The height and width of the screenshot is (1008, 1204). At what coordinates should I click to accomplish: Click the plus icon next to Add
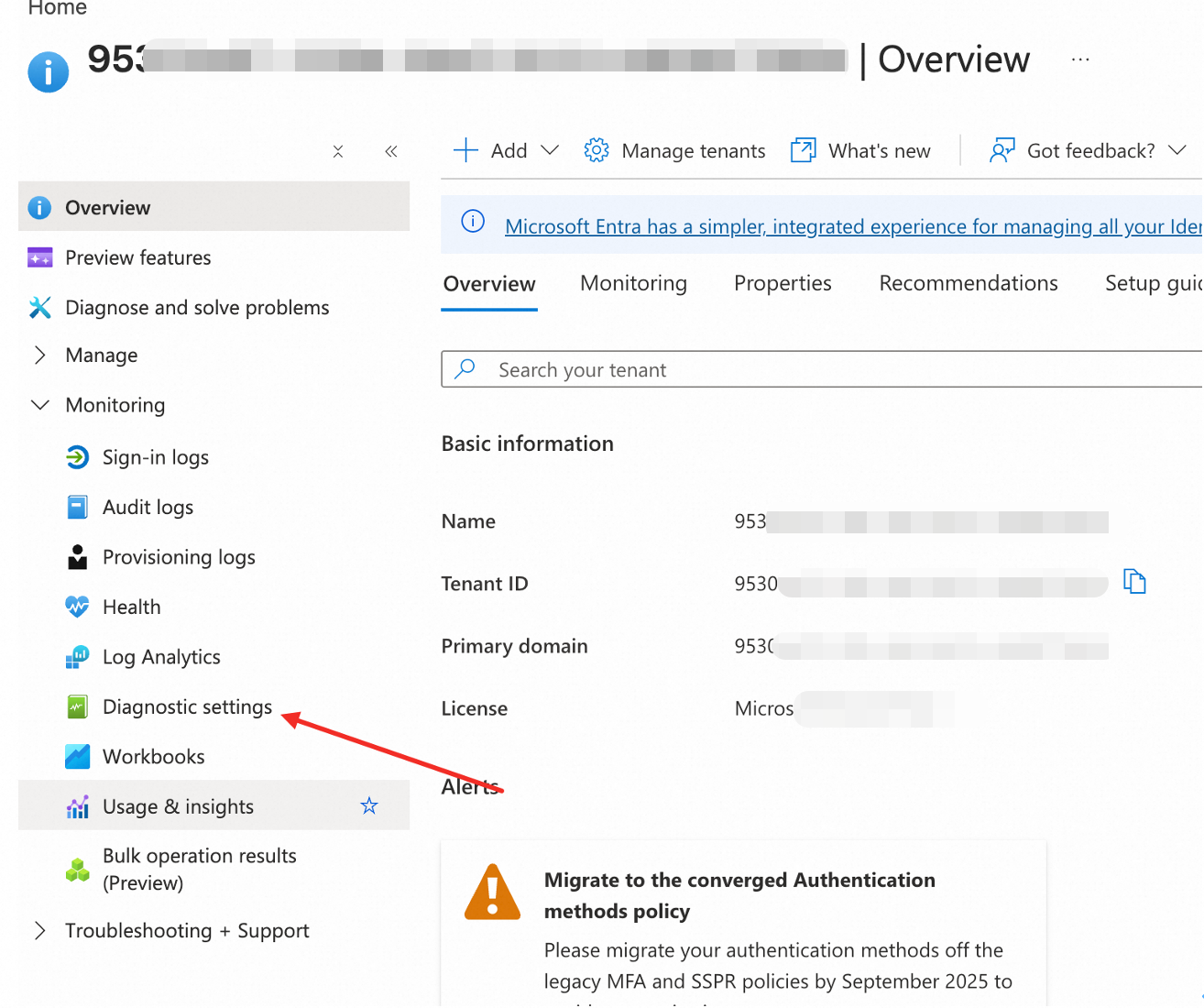(x=465, y=150)
